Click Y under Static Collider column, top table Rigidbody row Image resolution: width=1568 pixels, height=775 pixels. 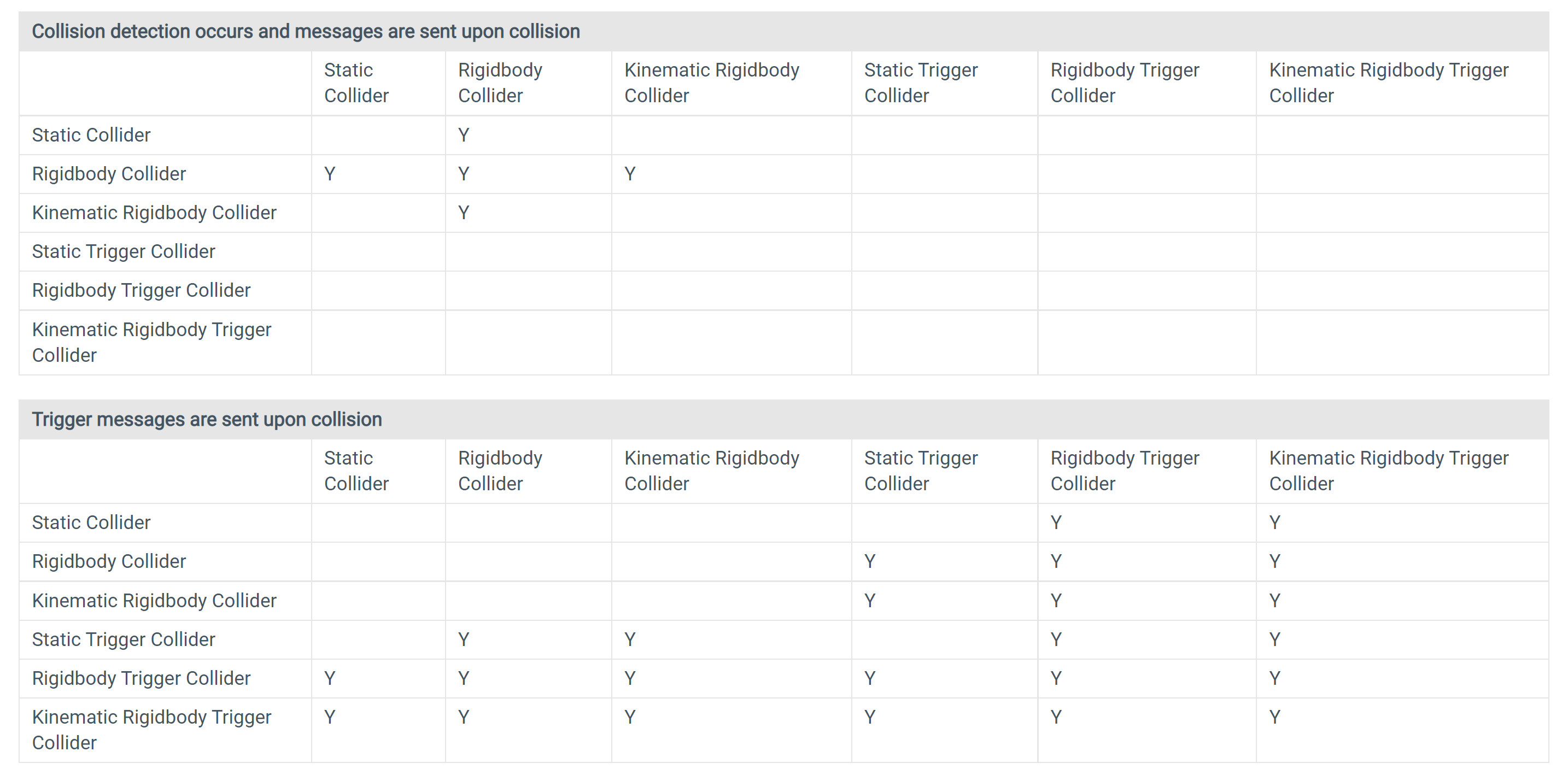[330, 174]
